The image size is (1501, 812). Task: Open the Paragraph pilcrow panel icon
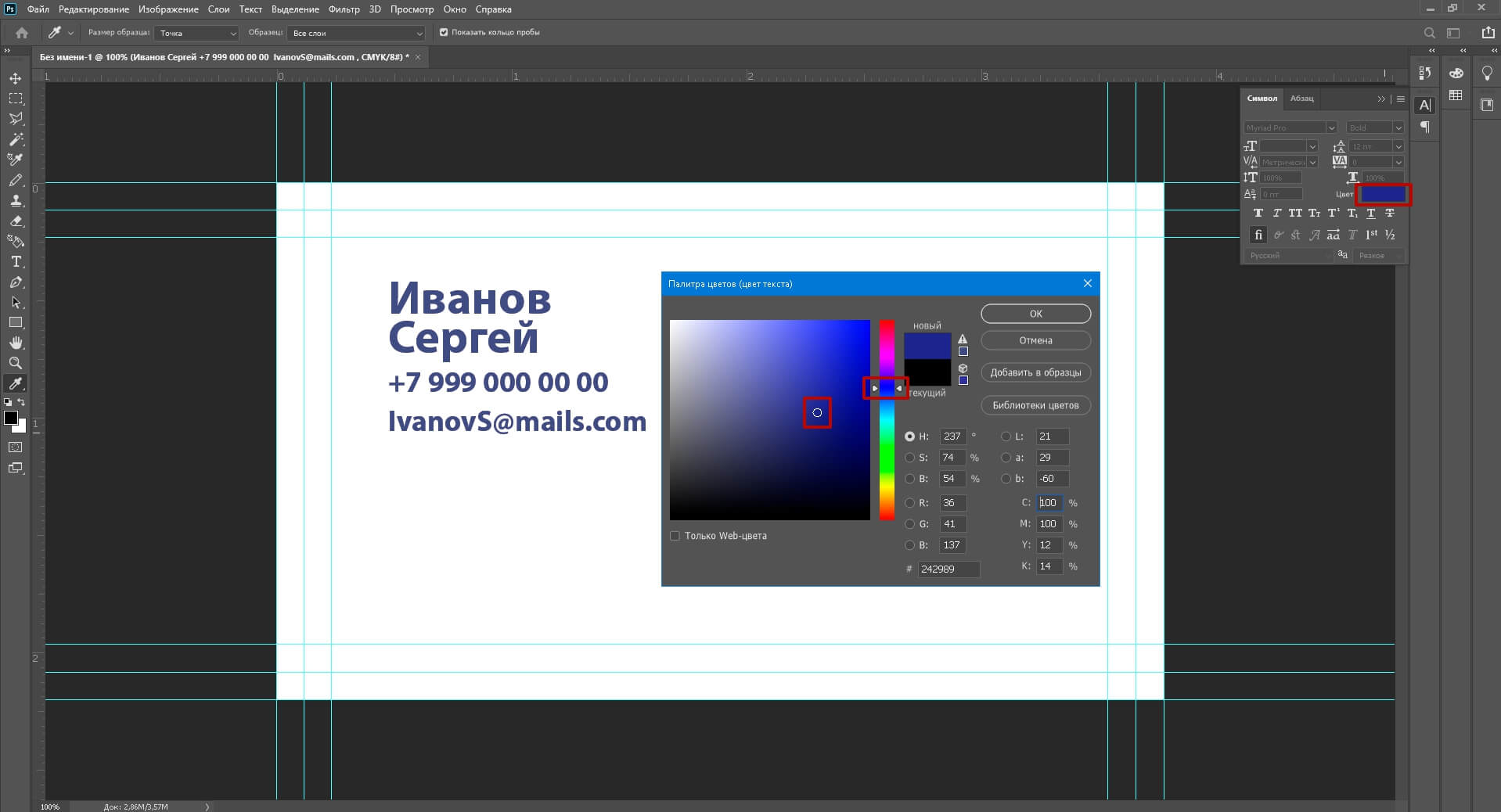(1425, 127)
